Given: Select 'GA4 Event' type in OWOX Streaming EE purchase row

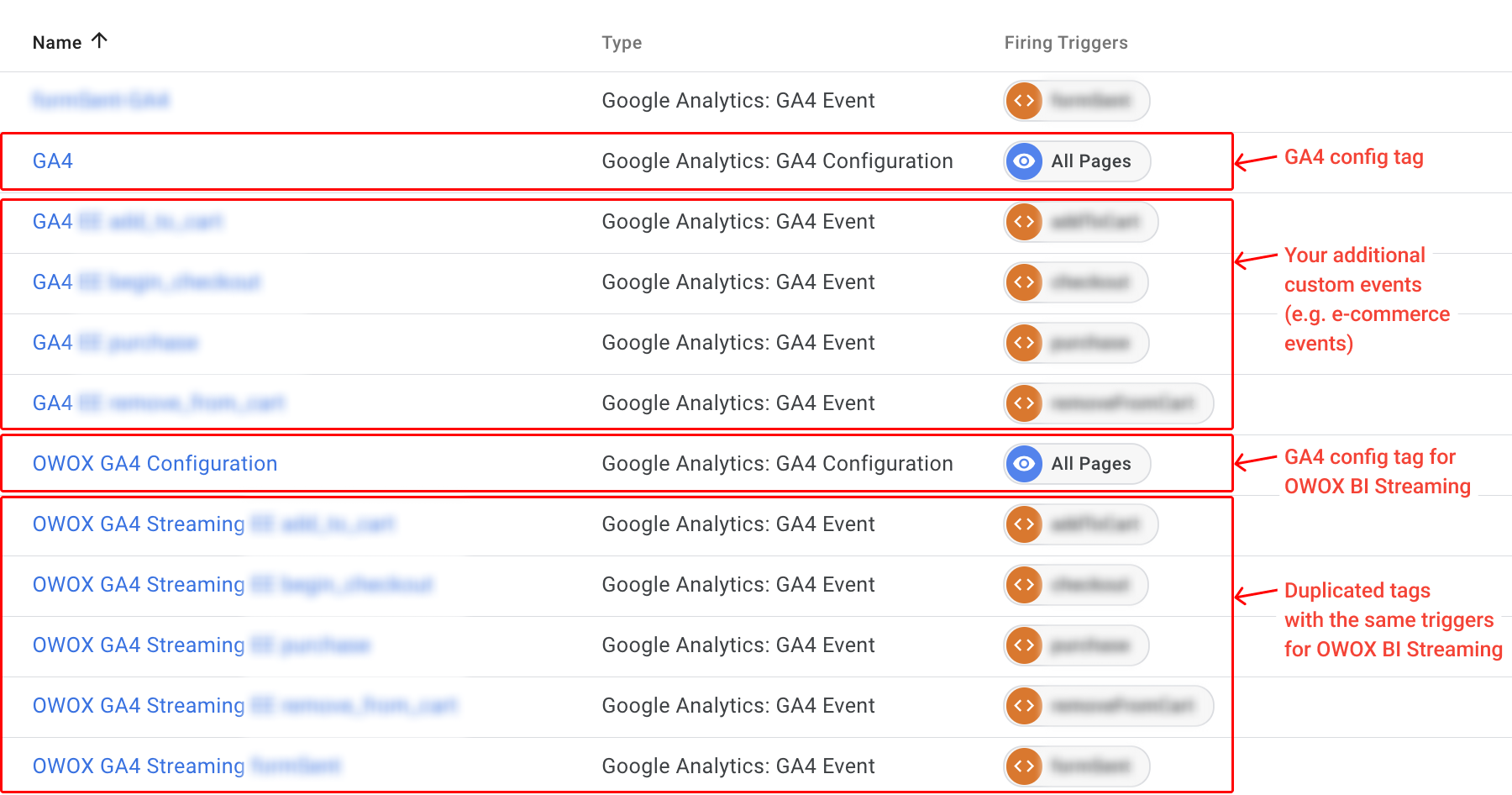Looking at the screenshot, I should pos(738,645).
